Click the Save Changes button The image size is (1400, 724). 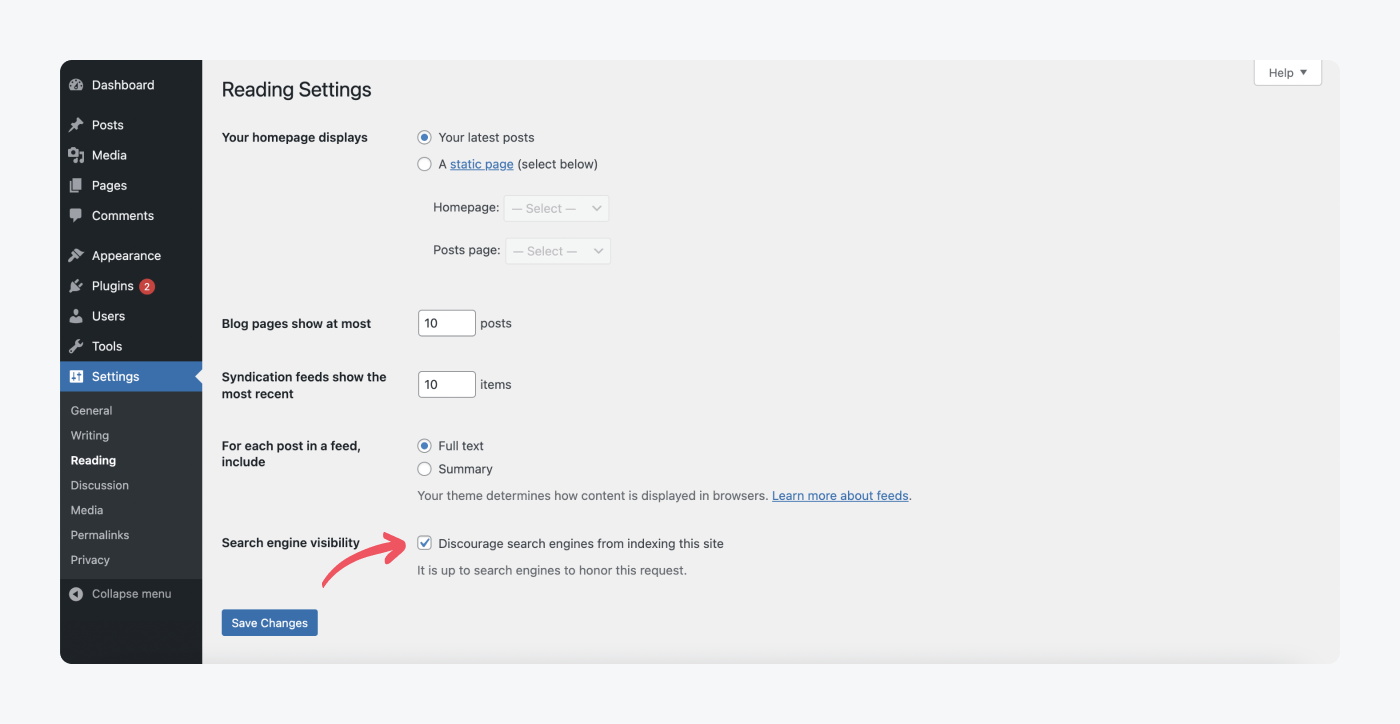point(269,622)
